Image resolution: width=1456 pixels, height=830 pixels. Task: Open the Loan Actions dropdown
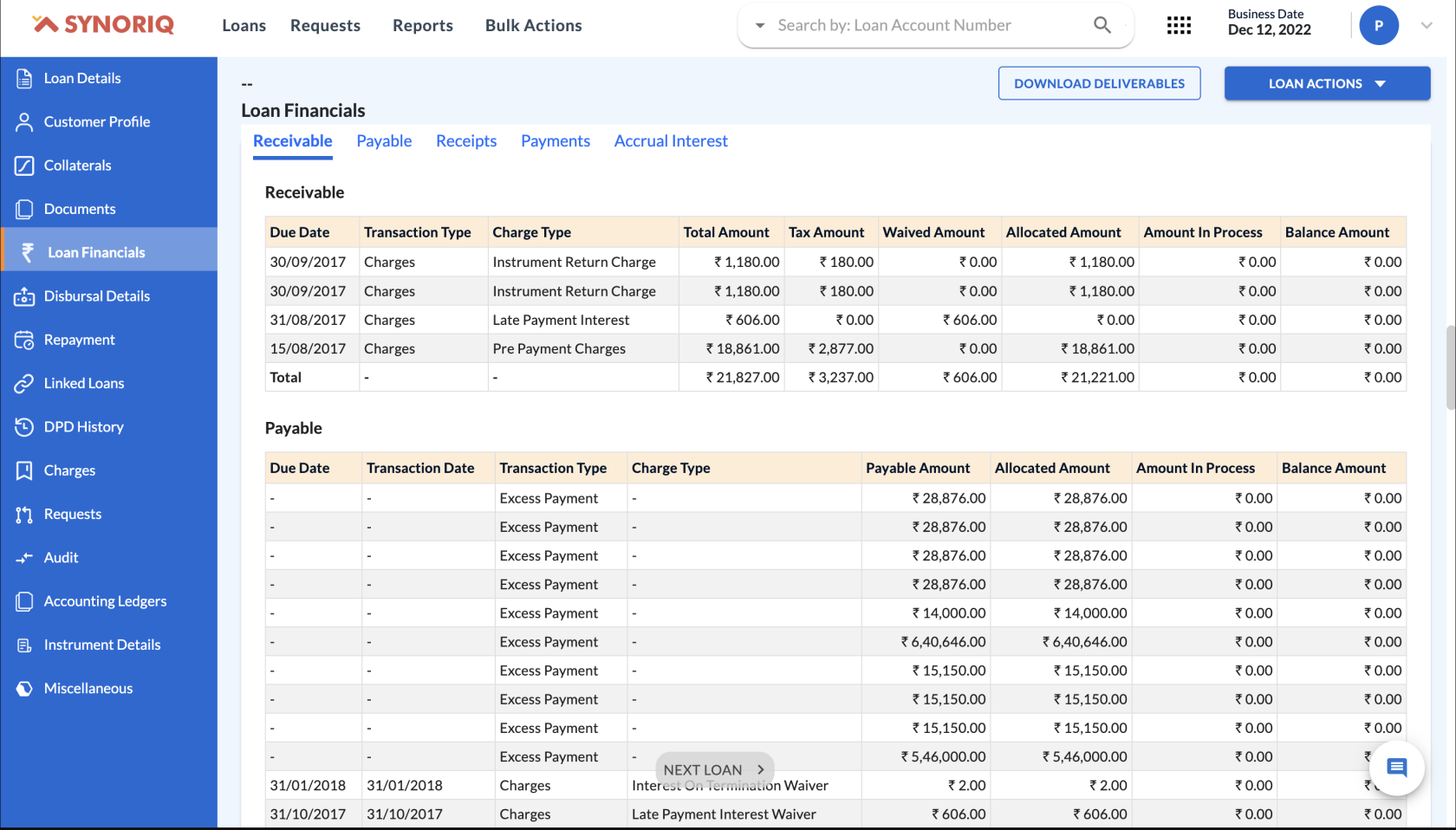pos(1327,83)
